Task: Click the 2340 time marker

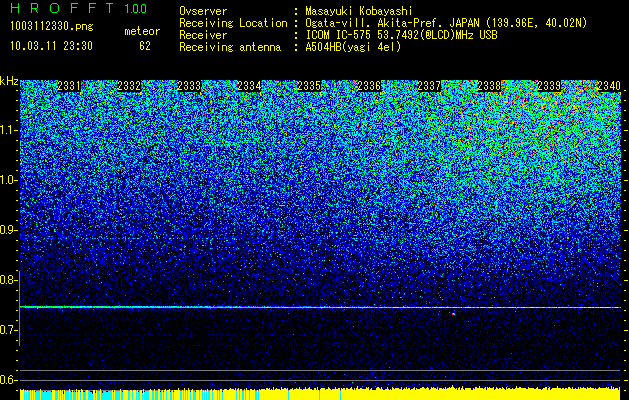Action: (x=609, y=86)
